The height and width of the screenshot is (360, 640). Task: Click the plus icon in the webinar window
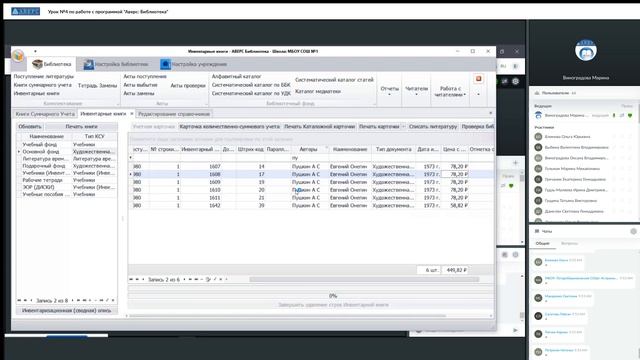515,163
